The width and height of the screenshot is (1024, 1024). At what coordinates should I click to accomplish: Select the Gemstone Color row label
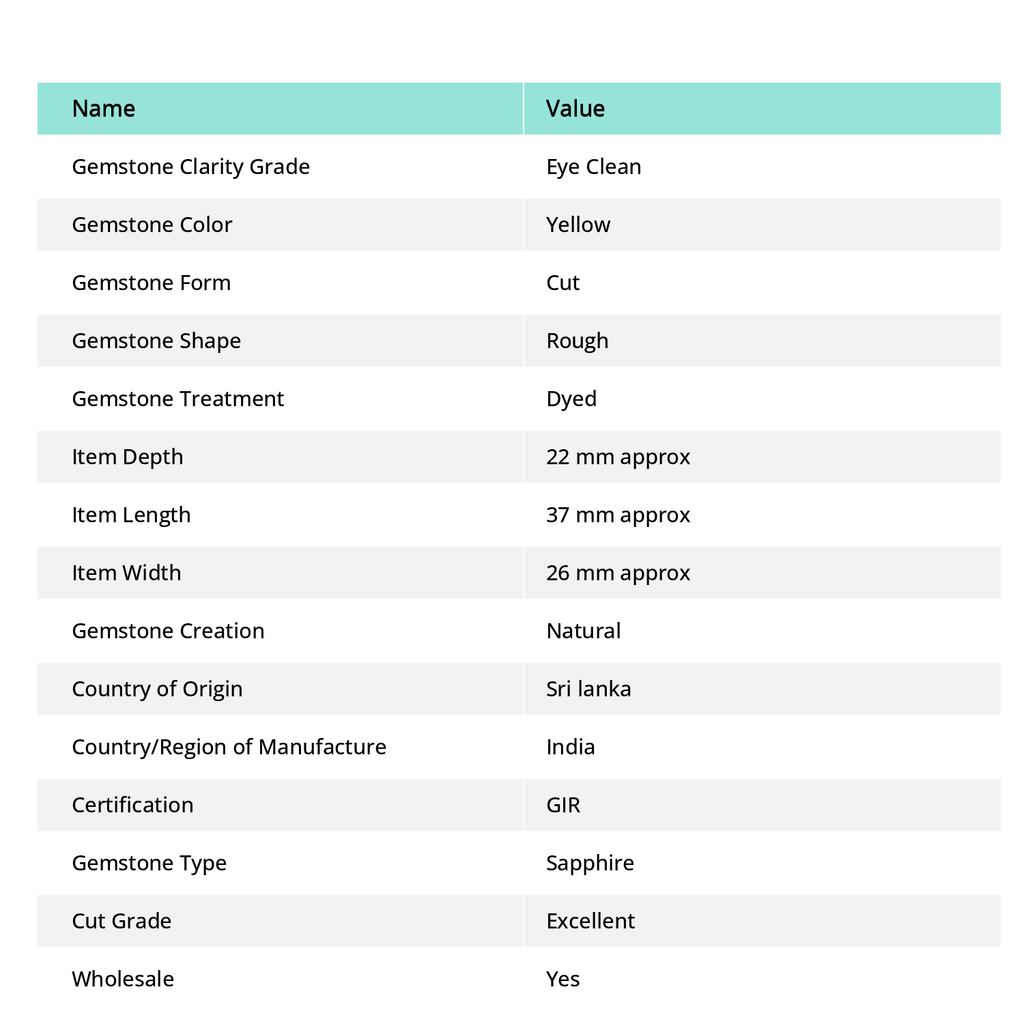pos(151,224)
